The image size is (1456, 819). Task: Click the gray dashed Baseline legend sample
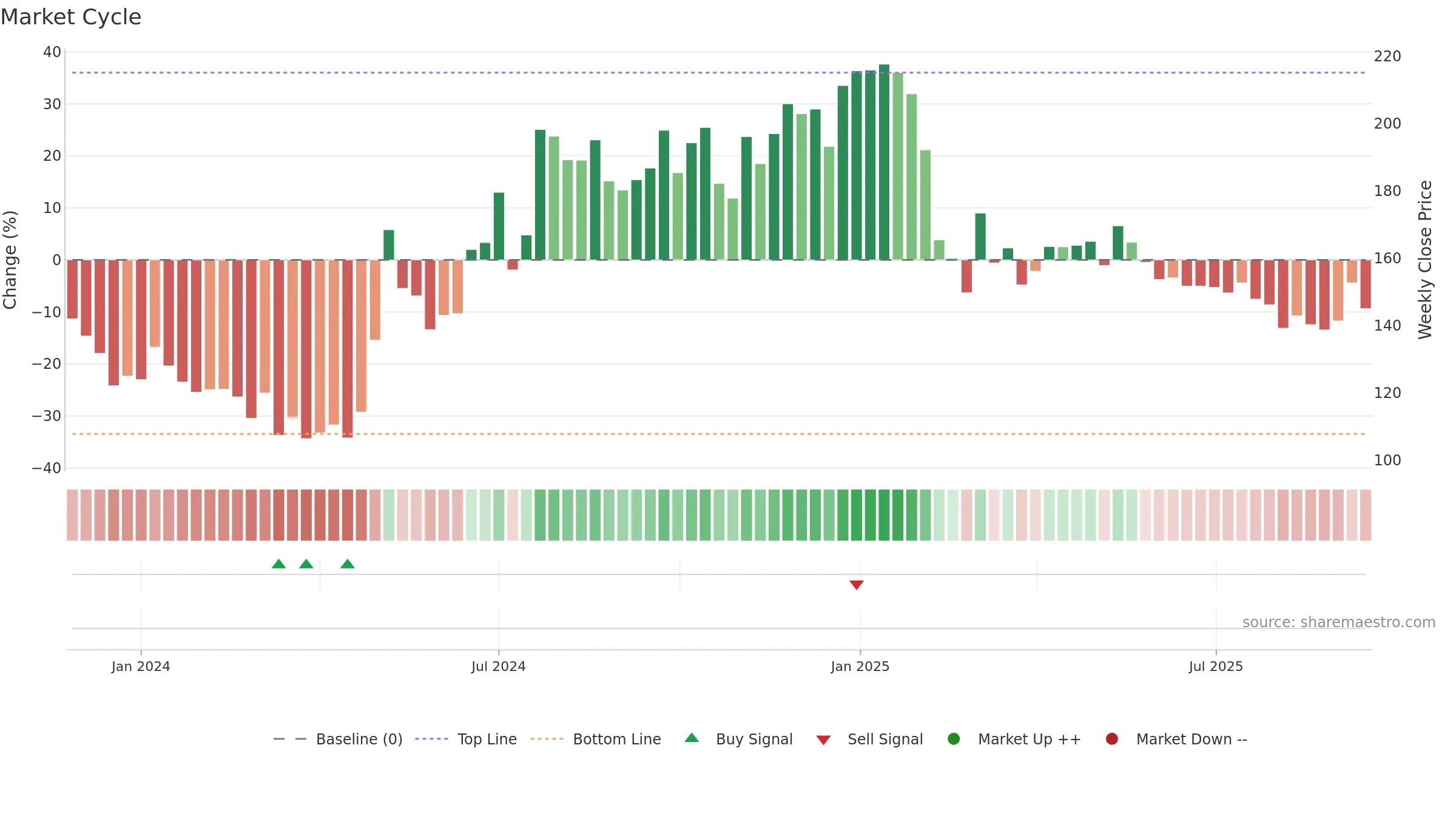point(290,739)
